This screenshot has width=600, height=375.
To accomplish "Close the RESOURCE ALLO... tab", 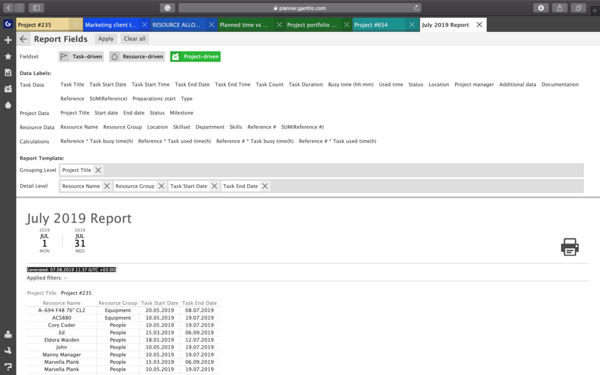I will [x=211, y=24].
